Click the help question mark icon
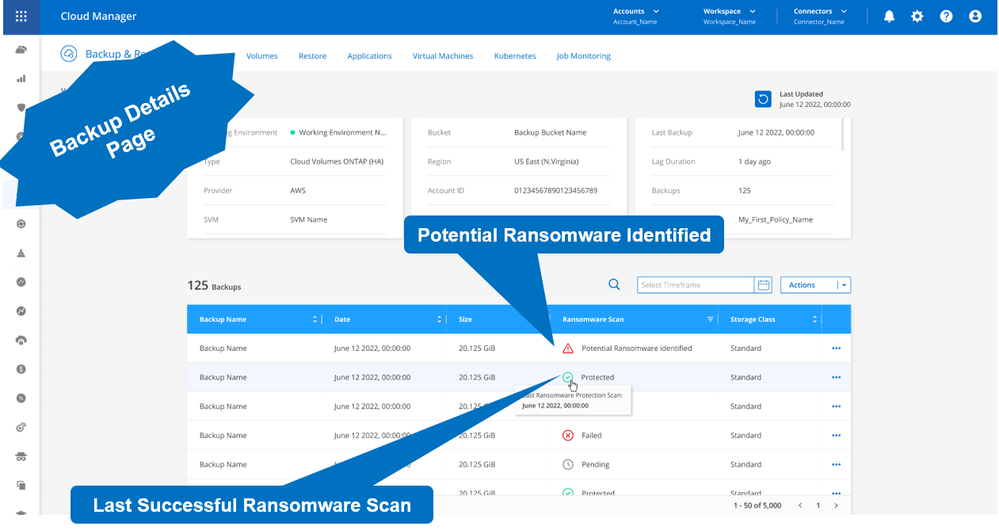Viewport: 999px width, 530px height. [x=946, y=16]
